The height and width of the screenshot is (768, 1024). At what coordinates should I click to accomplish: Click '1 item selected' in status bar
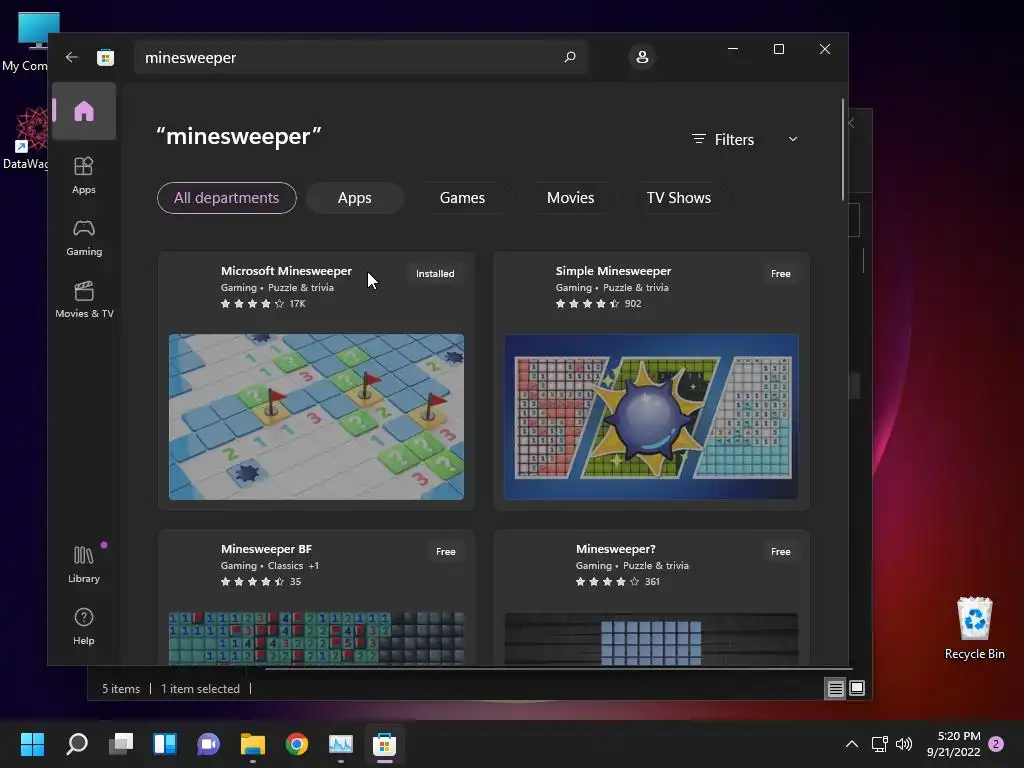click(200, 689)
